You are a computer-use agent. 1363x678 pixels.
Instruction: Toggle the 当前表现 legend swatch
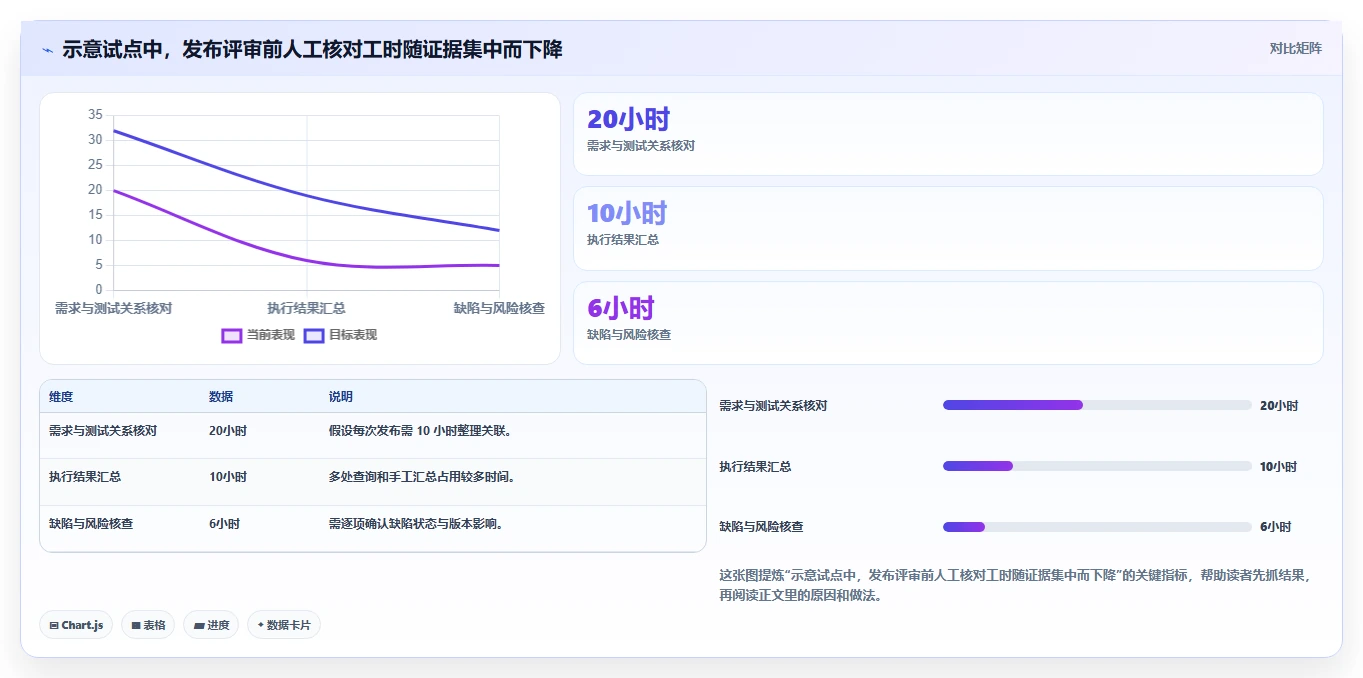(232, 336)
